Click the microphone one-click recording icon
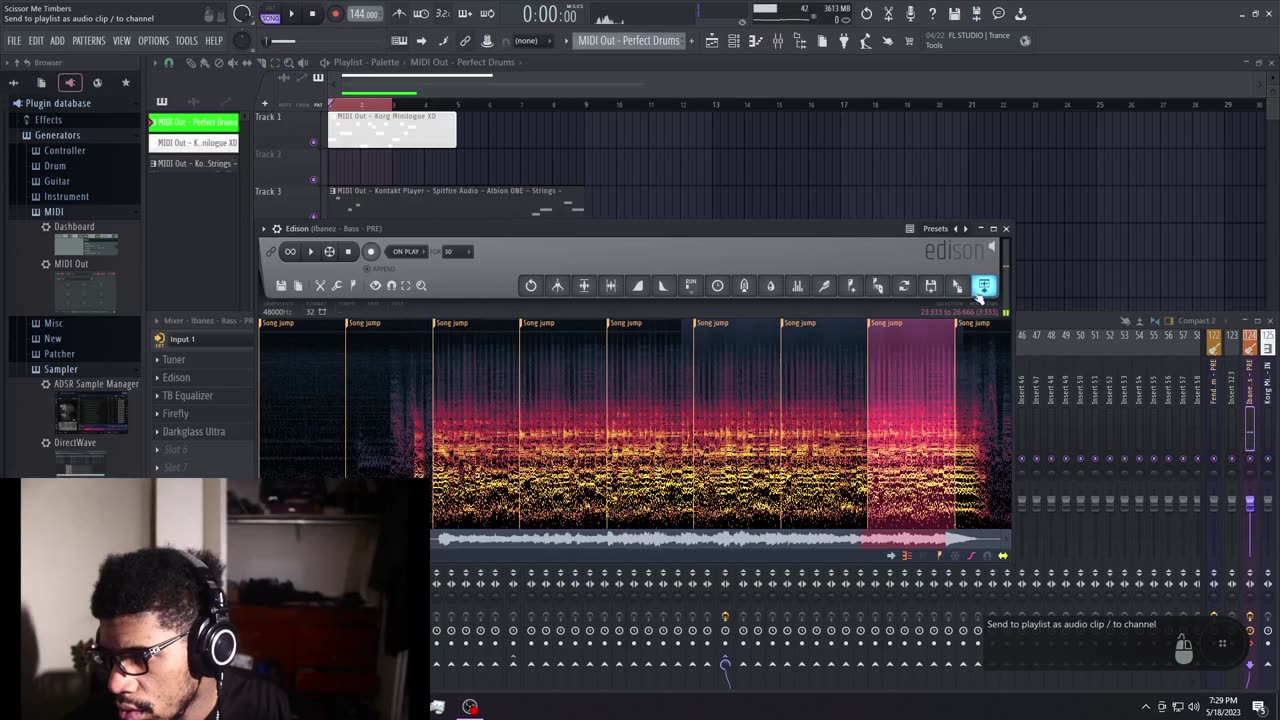The width and height of the screenshot is (1280, 720). (x=910, y=14)
